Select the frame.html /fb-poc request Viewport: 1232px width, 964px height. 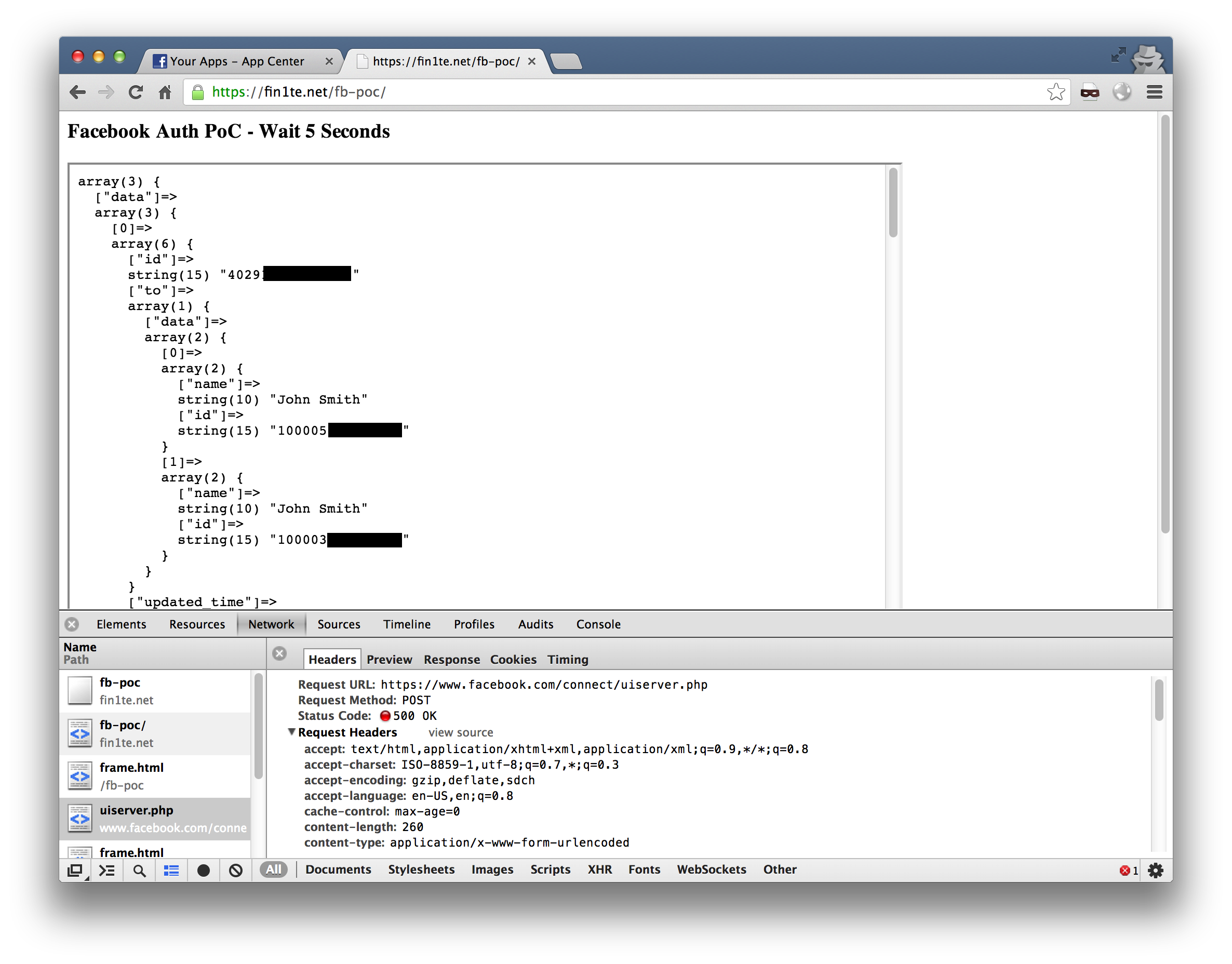click(x=155, y=775)
